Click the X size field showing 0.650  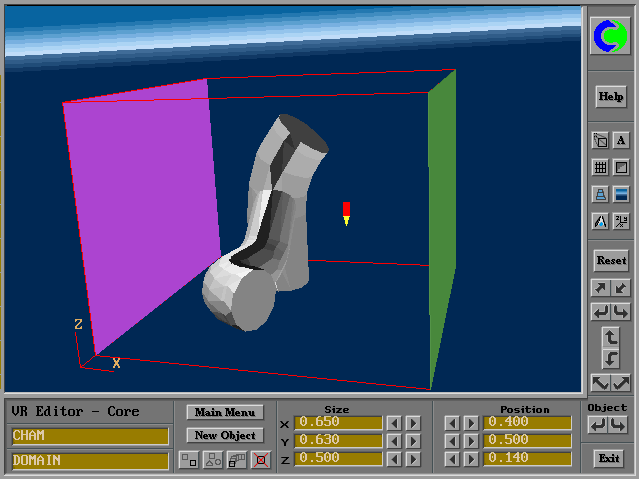click(x=338, y=423)
